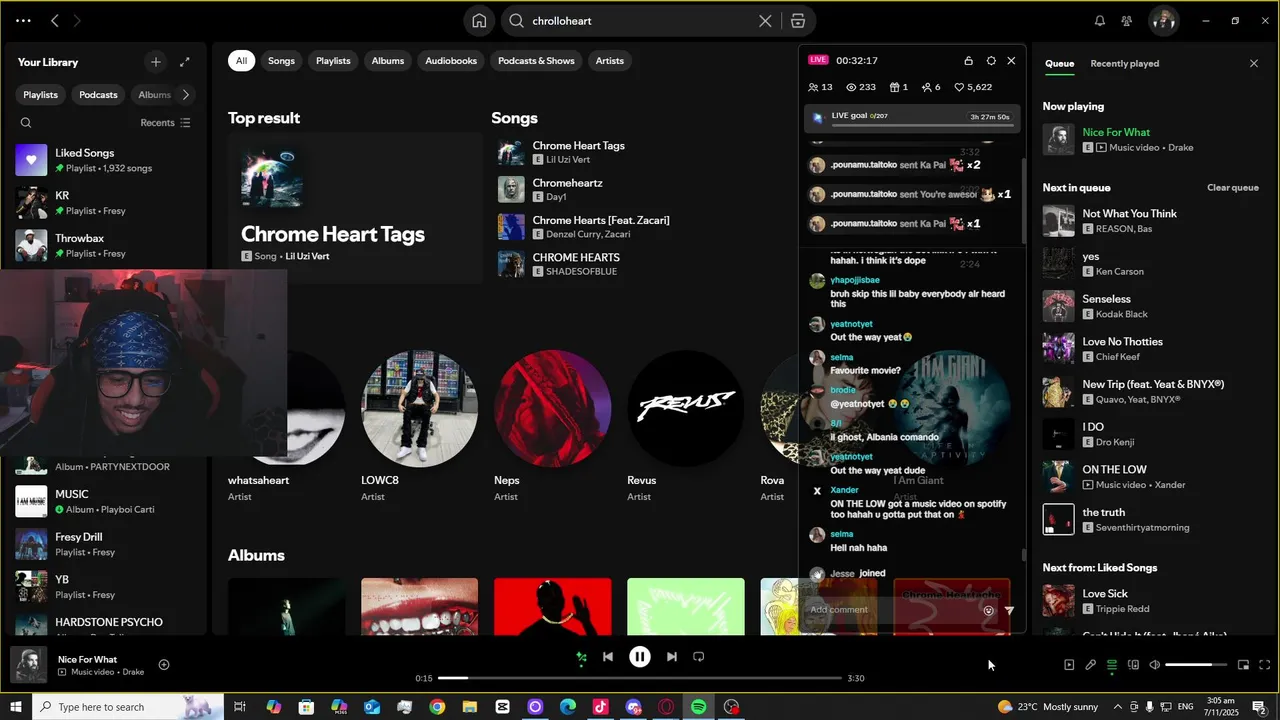
Task: Filter results by Playlists
Action: click(333, 61)
